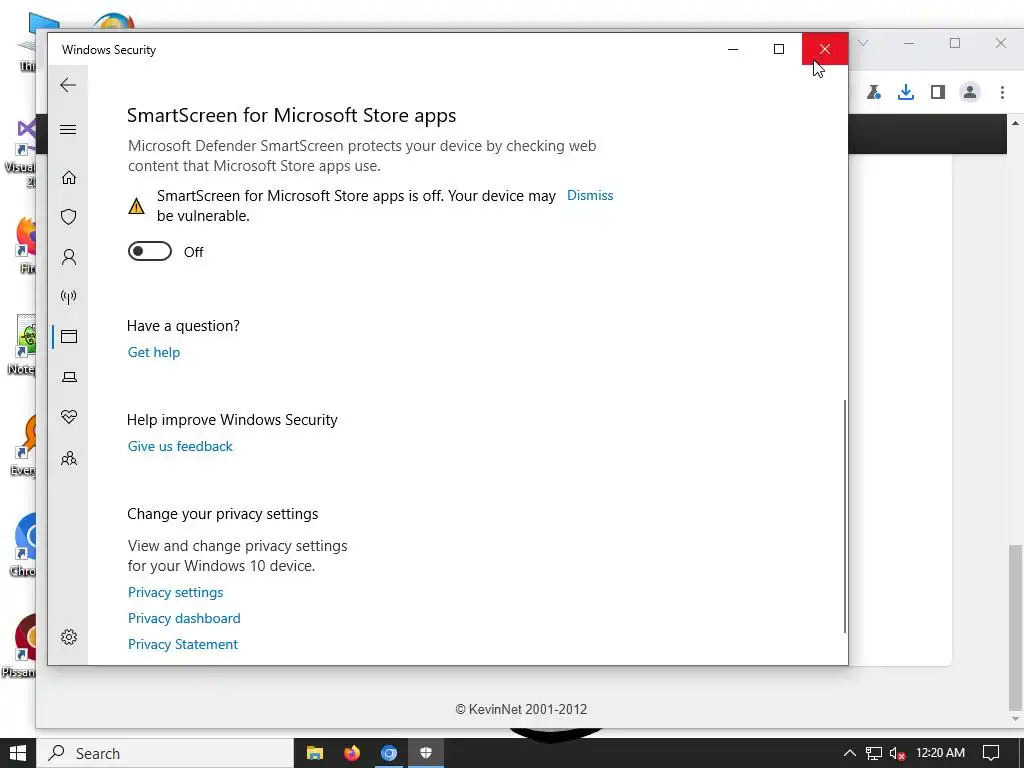
Task: Minimize the Windows Security window
Action: pos(733,49)
